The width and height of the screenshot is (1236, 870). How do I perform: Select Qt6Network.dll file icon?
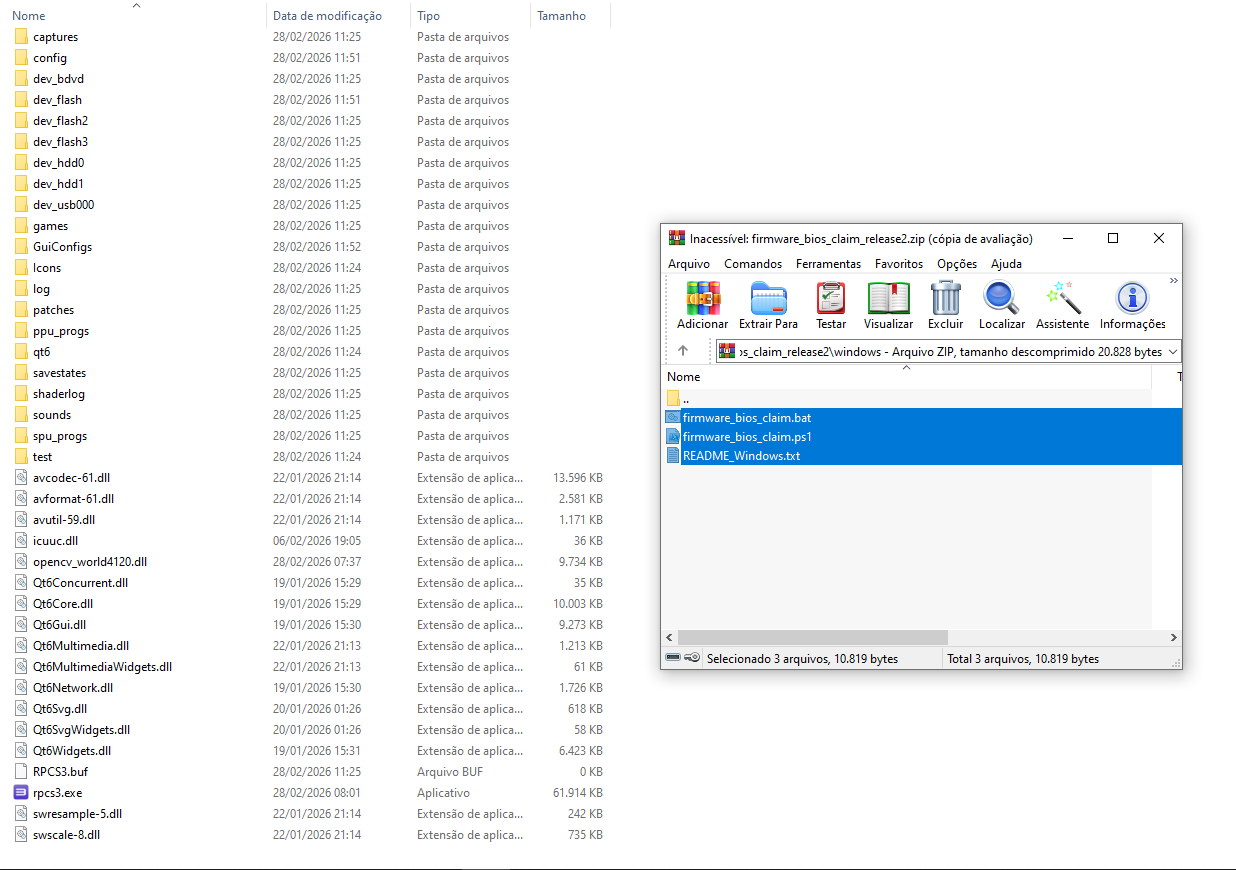[x=21, y=688]
